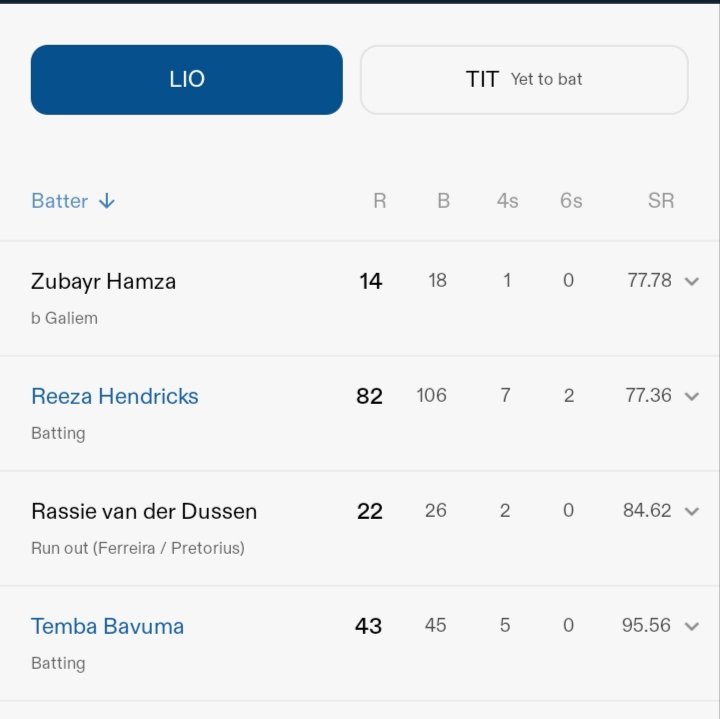Click the SR strike rate header
Viewport: 720px width, 719px height.
pyautogui.click(x=660, y=201)
